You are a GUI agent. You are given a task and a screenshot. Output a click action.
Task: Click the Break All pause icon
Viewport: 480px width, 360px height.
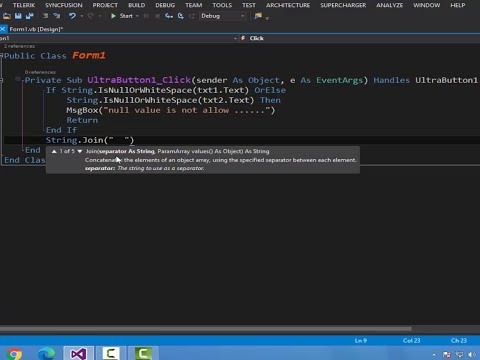tap(146, 16)
